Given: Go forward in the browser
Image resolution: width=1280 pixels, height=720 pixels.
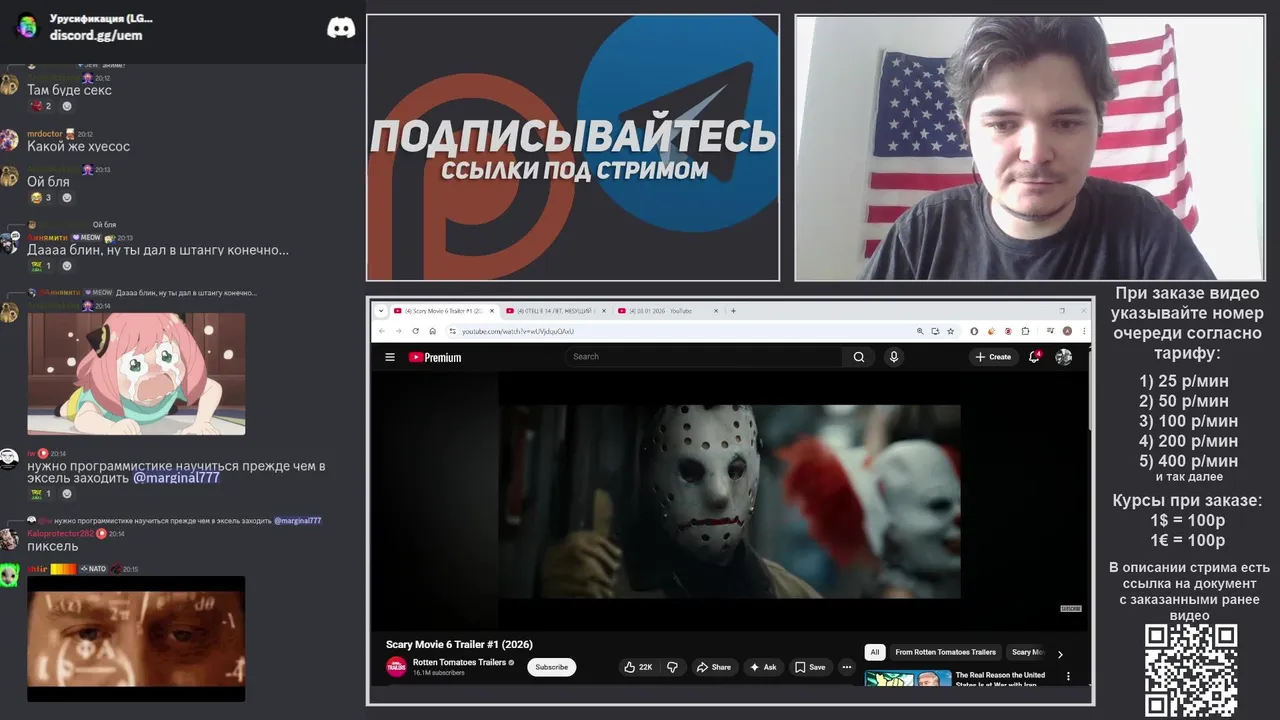Looking at the screenshot, I should (399, 331).
